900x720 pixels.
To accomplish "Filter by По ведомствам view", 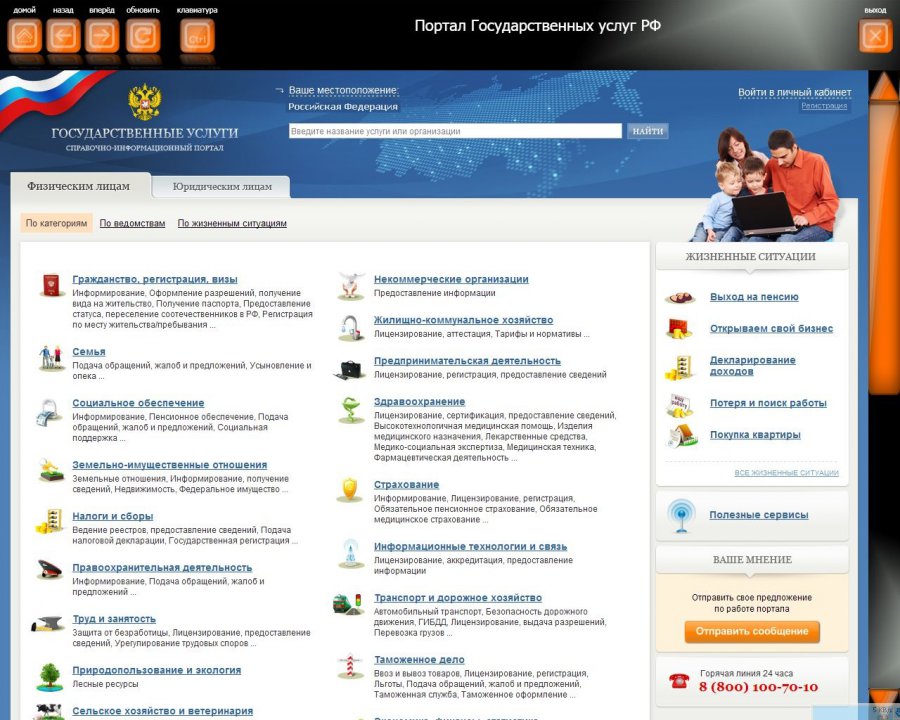I will [132, 223].
